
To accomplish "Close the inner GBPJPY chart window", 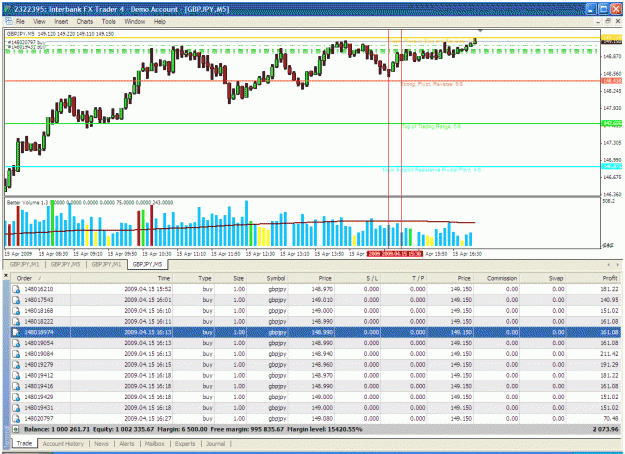I will click(x=618, y=21).
